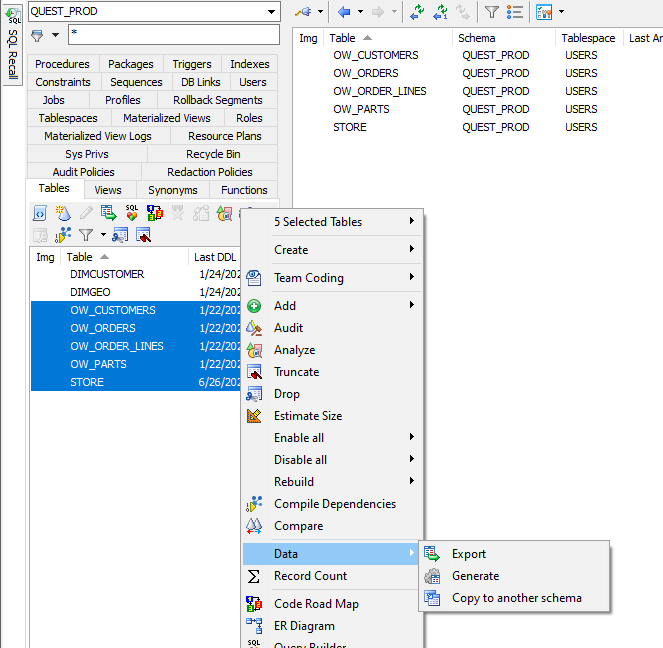Image resolution: width=663 pixels, height=648 pixels.
Task: Click the top toolbar filter funnel
Action: point(491,12)
